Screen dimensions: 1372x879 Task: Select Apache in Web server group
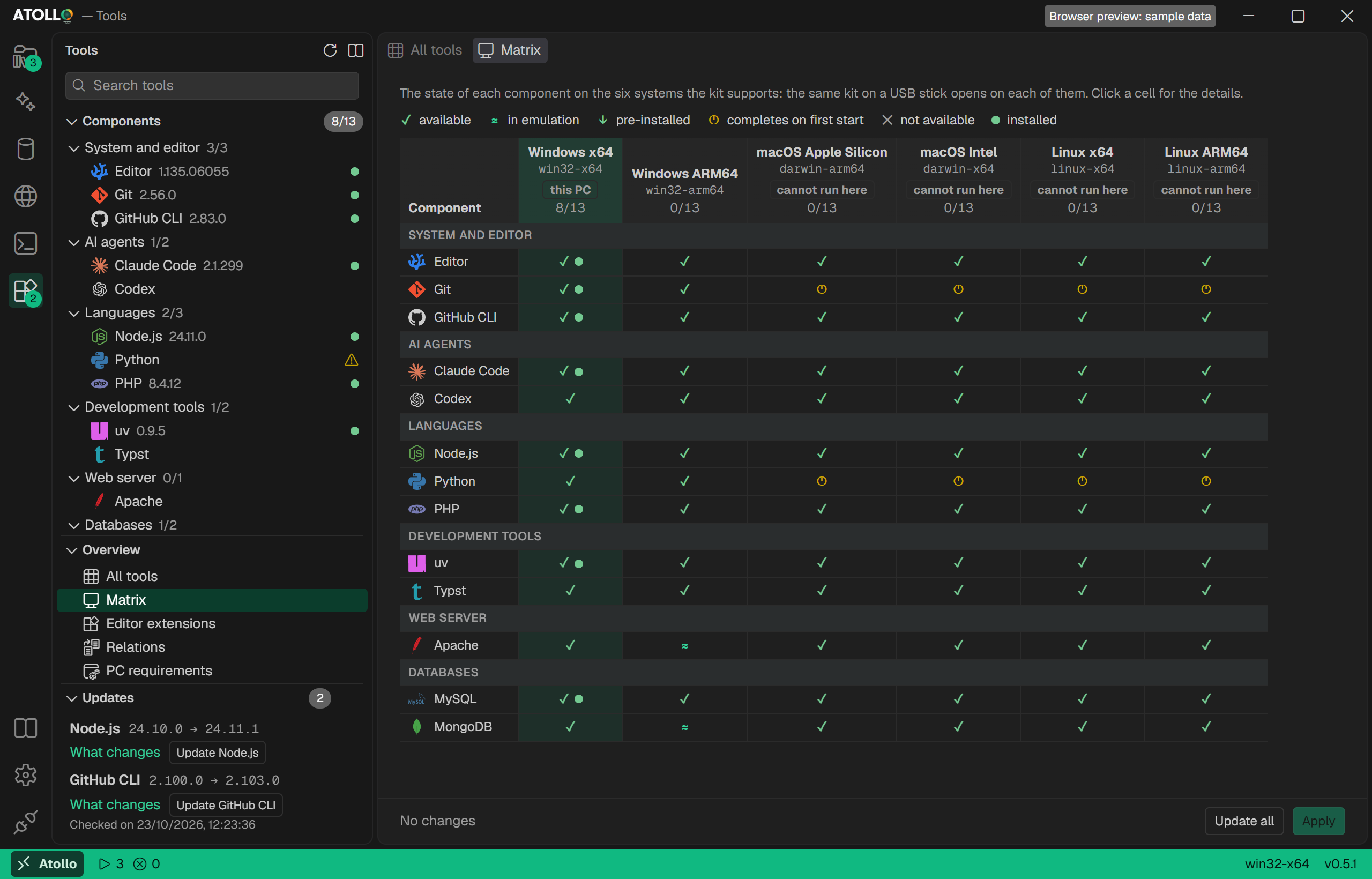click(212, 502)
